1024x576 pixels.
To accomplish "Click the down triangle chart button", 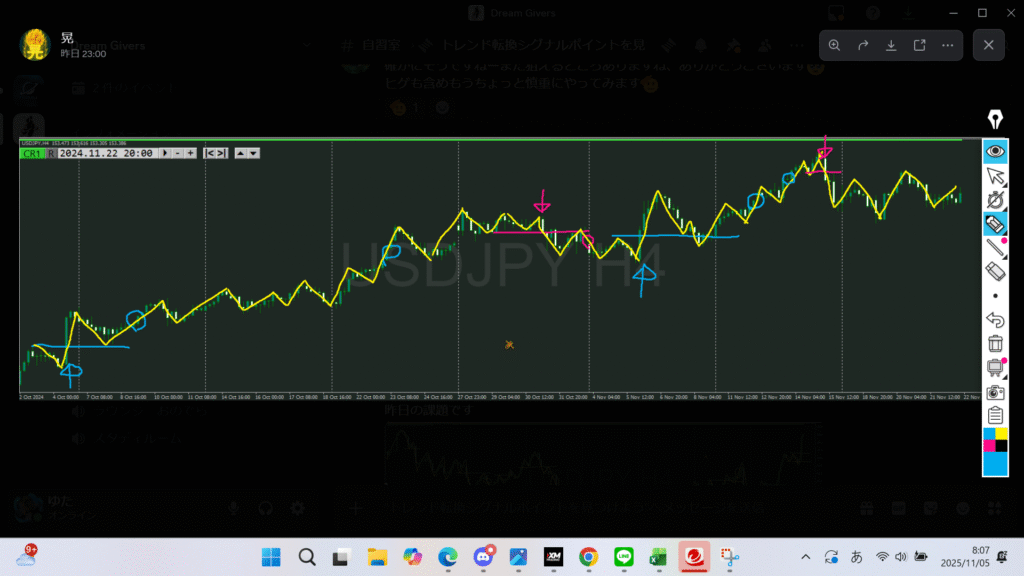I will tap(254, 153).
